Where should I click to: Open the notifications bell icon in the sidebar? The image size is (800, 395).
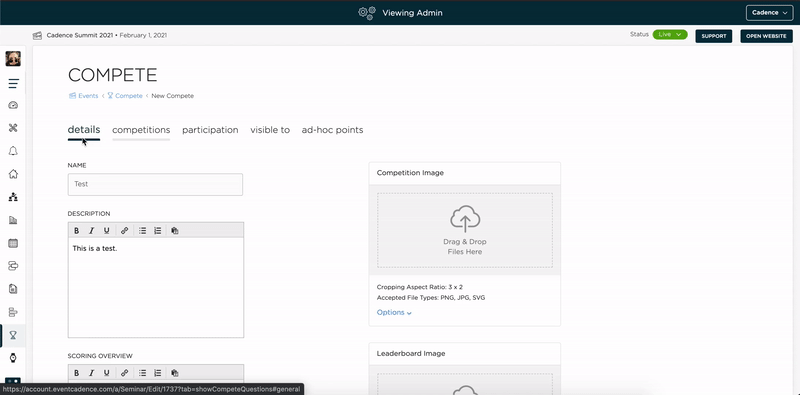coord(13,151)
